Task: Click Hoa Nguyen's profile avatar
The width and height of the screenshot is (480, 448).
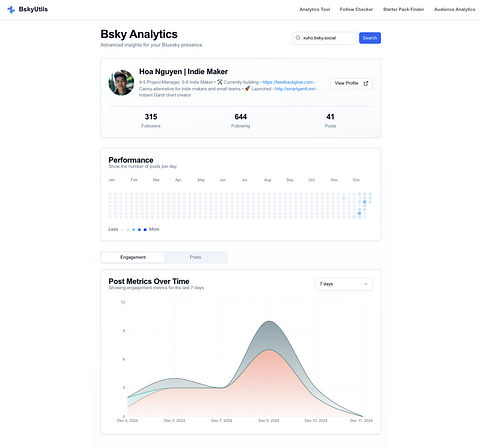Action: pos(121,83)
